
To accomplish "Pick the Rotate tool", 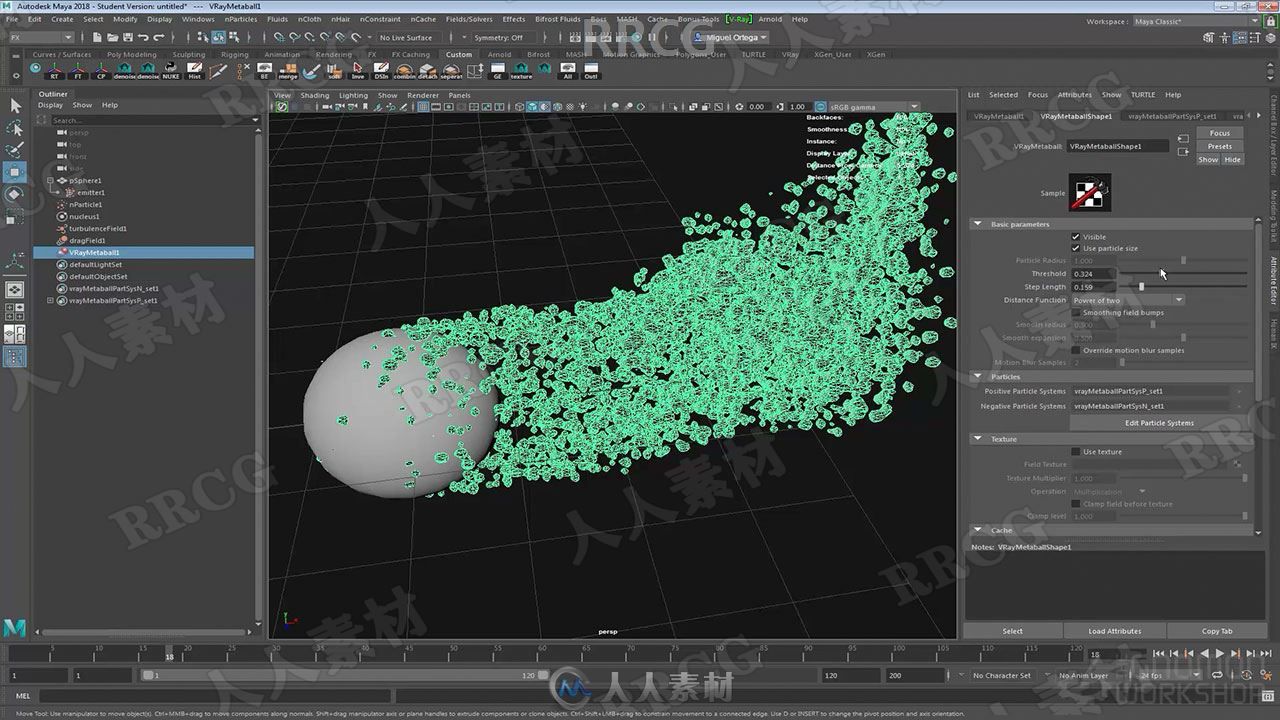I will [15, 194].
